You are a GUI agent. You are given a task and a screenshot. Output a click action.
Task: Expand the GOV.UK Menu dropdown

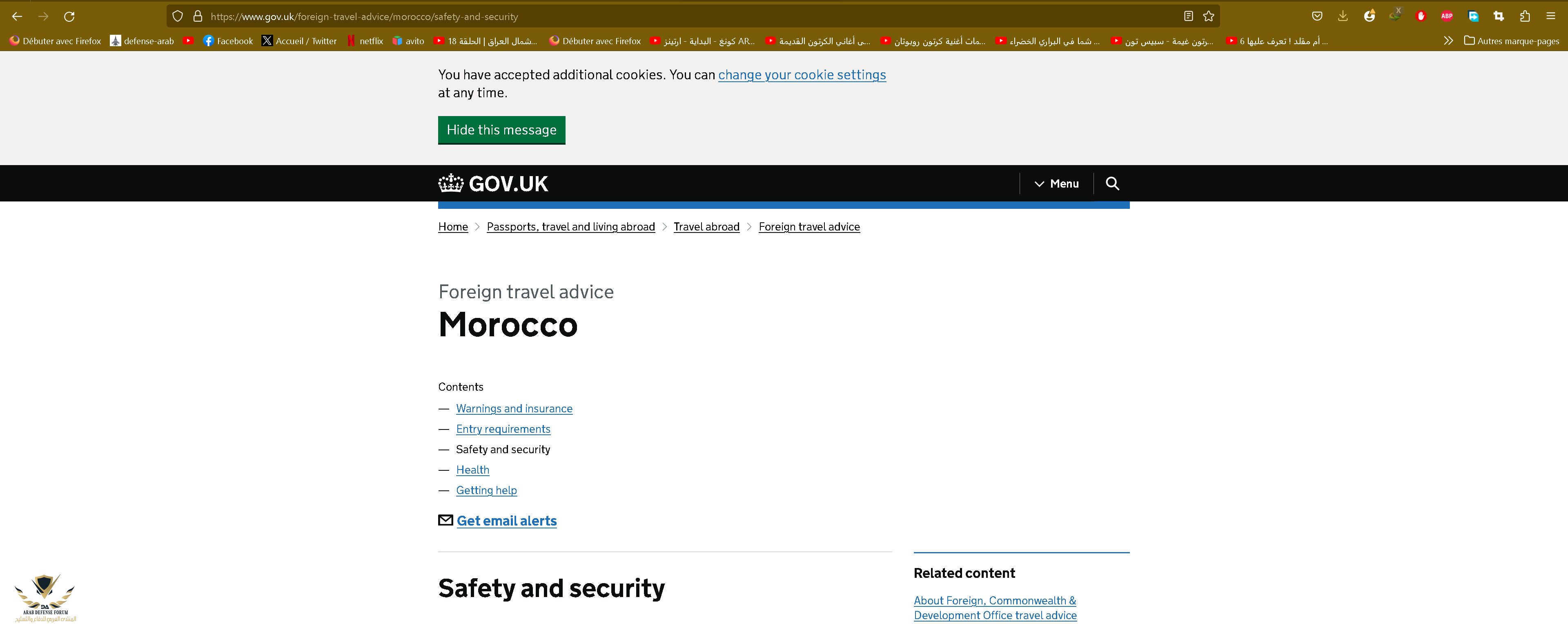[1057, 183]
